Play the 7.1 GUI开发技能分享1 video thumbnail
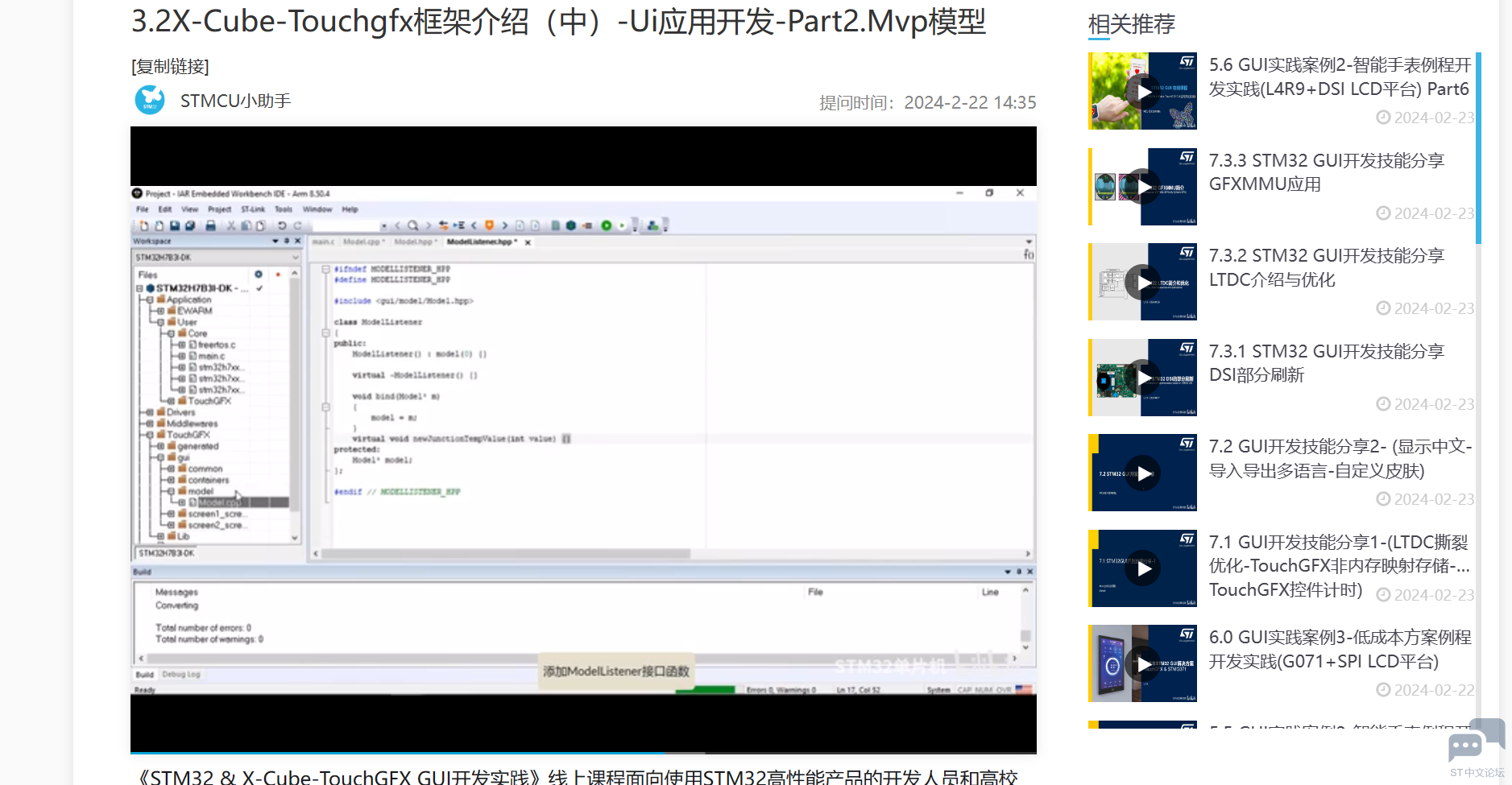The height and width of the screenshot is (785, 1512). [x=1143, y=568]
